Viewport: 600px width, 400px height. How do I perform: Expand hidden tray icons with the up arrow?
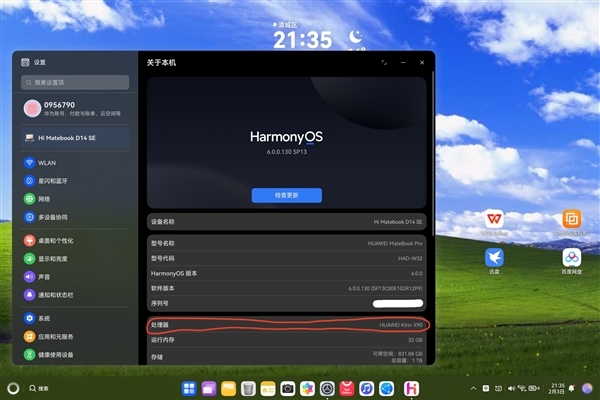point(473,388)
